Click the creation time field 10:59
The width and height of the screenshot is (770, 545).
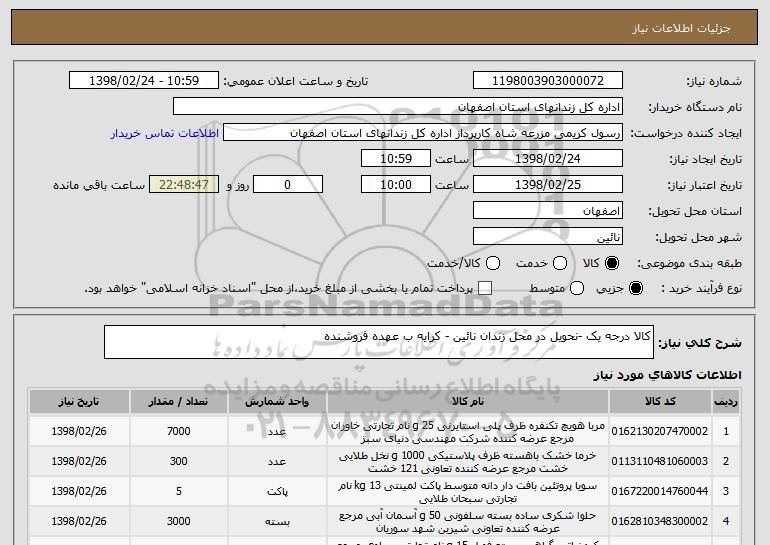click(x=396, y=159)
